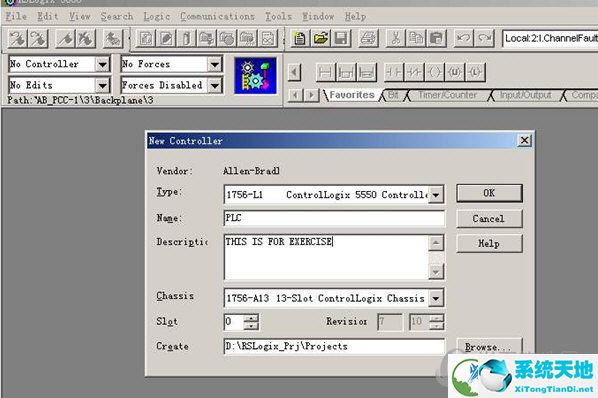Close the New Controller dialog with X

click(x=524, y=140)
